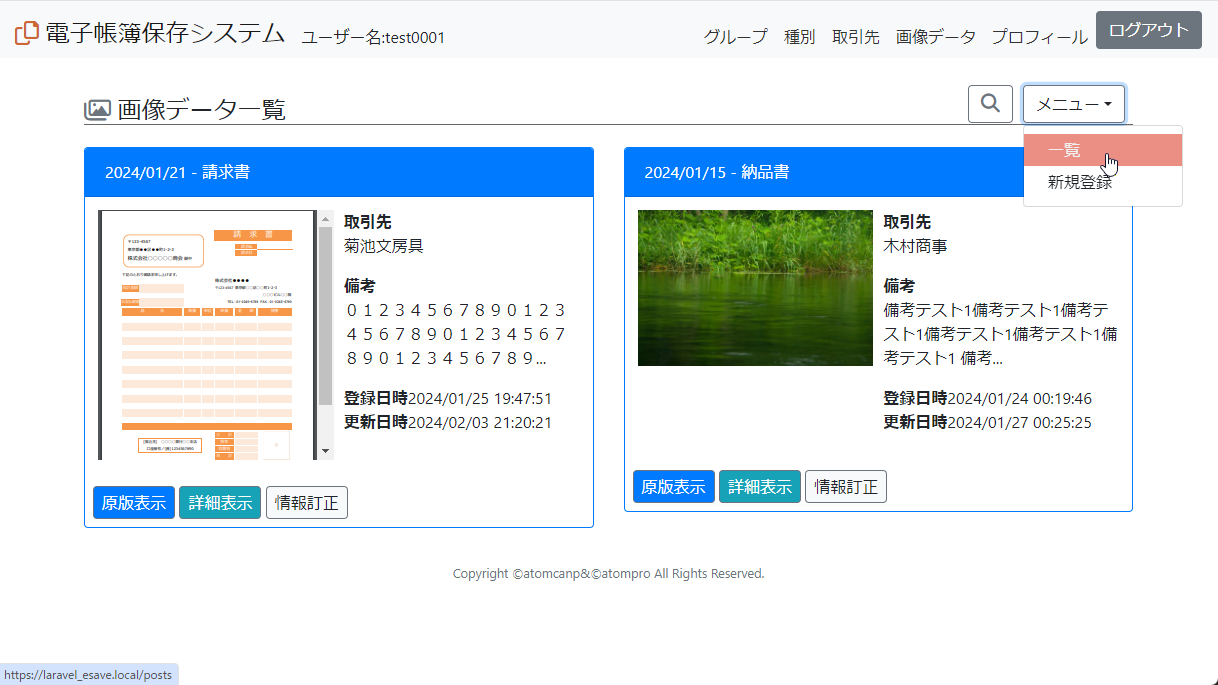Viewport: 1218px width, 685px height.
Task: Click 詳細表示 on the 請求書 card
Action: [220, 503]
